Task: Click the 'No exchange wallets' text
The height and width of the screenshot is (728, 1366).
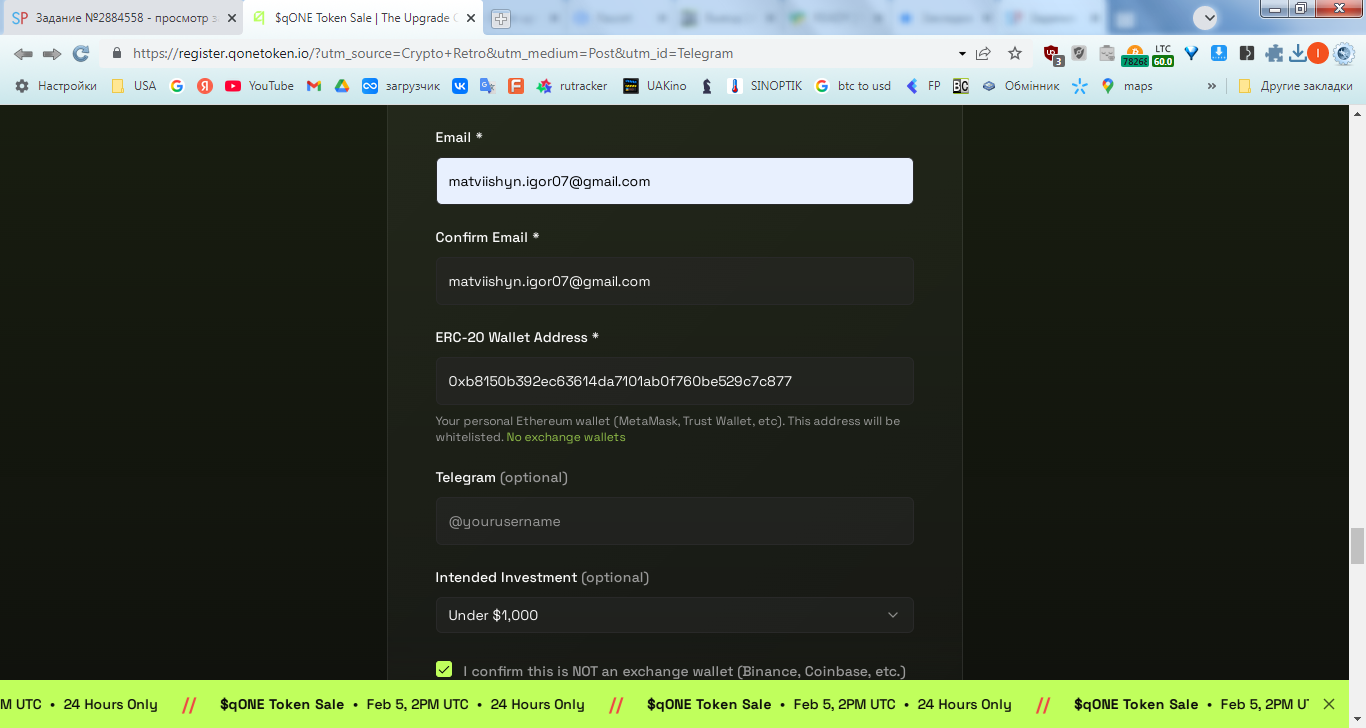Action: pos(566,437)
